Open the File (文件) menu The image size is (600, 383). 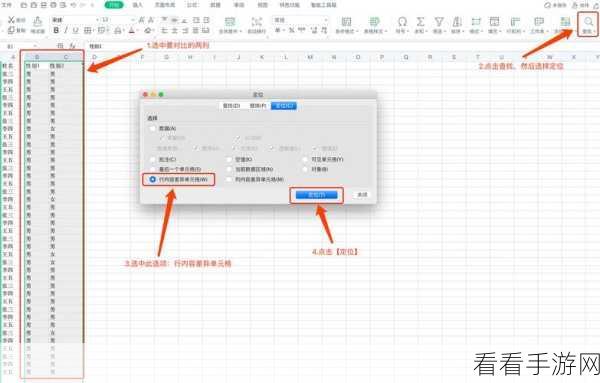[7, 5]
